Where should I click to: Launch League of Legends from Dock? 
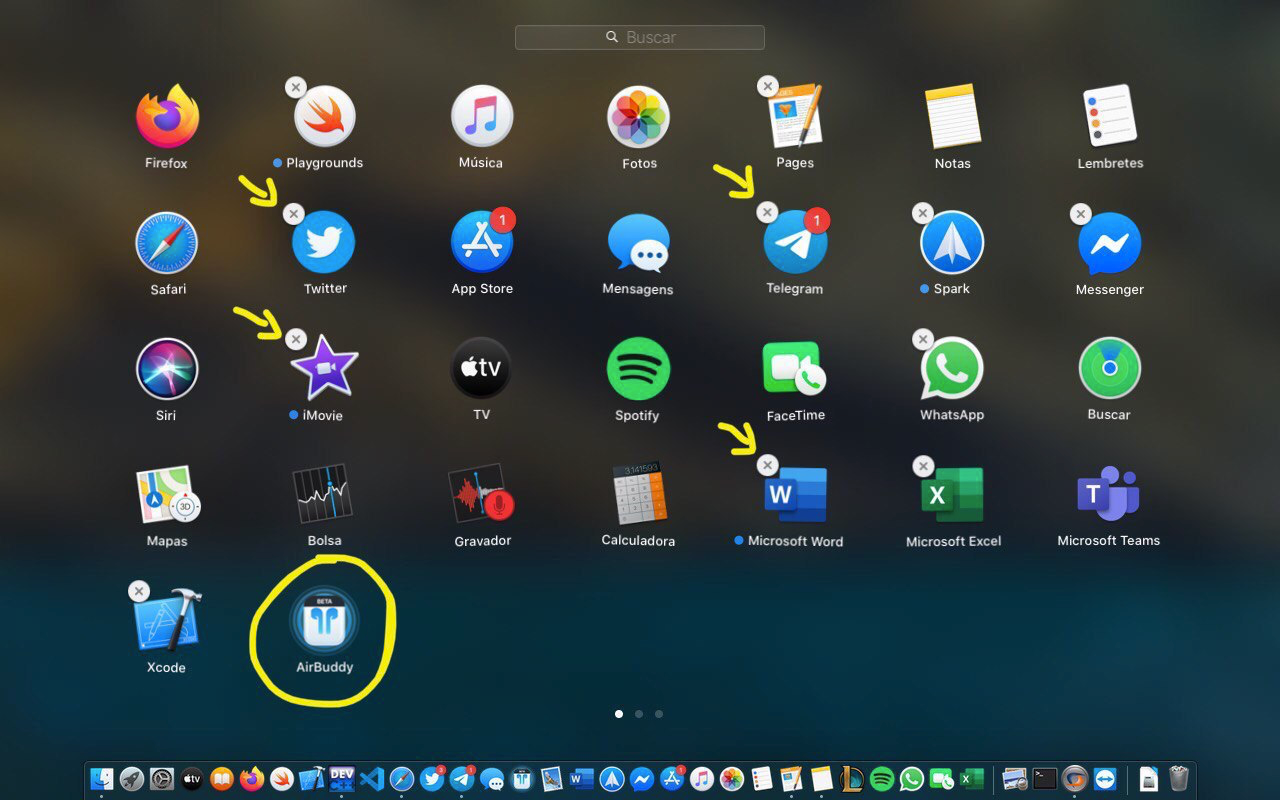(x=852, y=778)
